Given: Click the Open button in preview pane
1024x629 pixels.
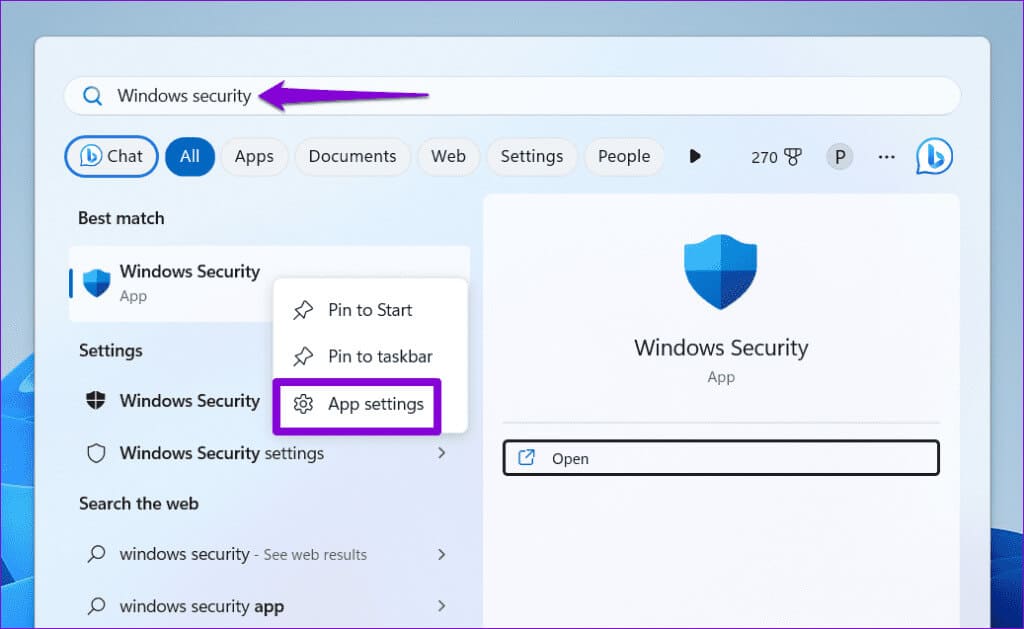Looking at the screenshot, I should pyautogui.click(x=721, y=458).
